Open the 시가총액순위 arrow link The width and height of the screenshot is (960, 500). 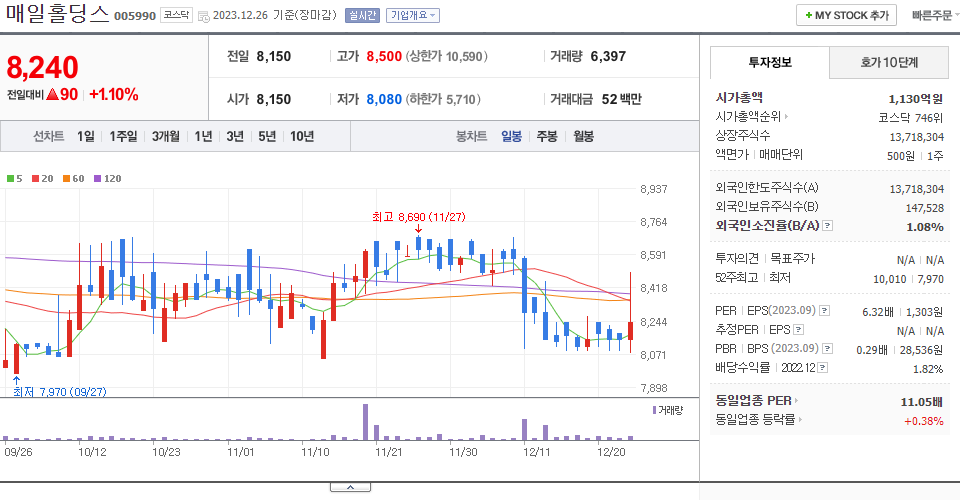[x=786, y=116]
